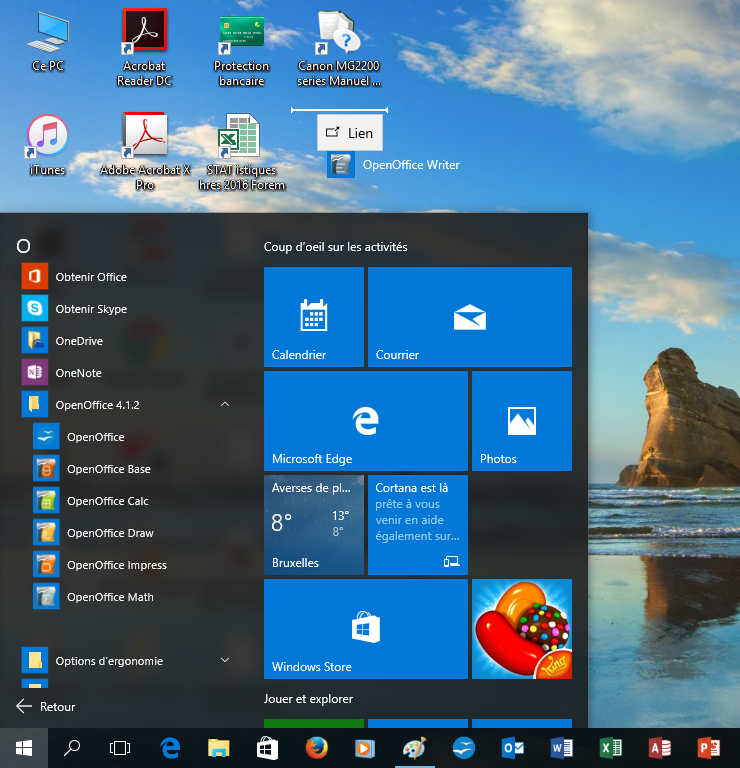740x768 pixels.
Task: Open the Microsoft Edge tile
Action: [366, 421]
